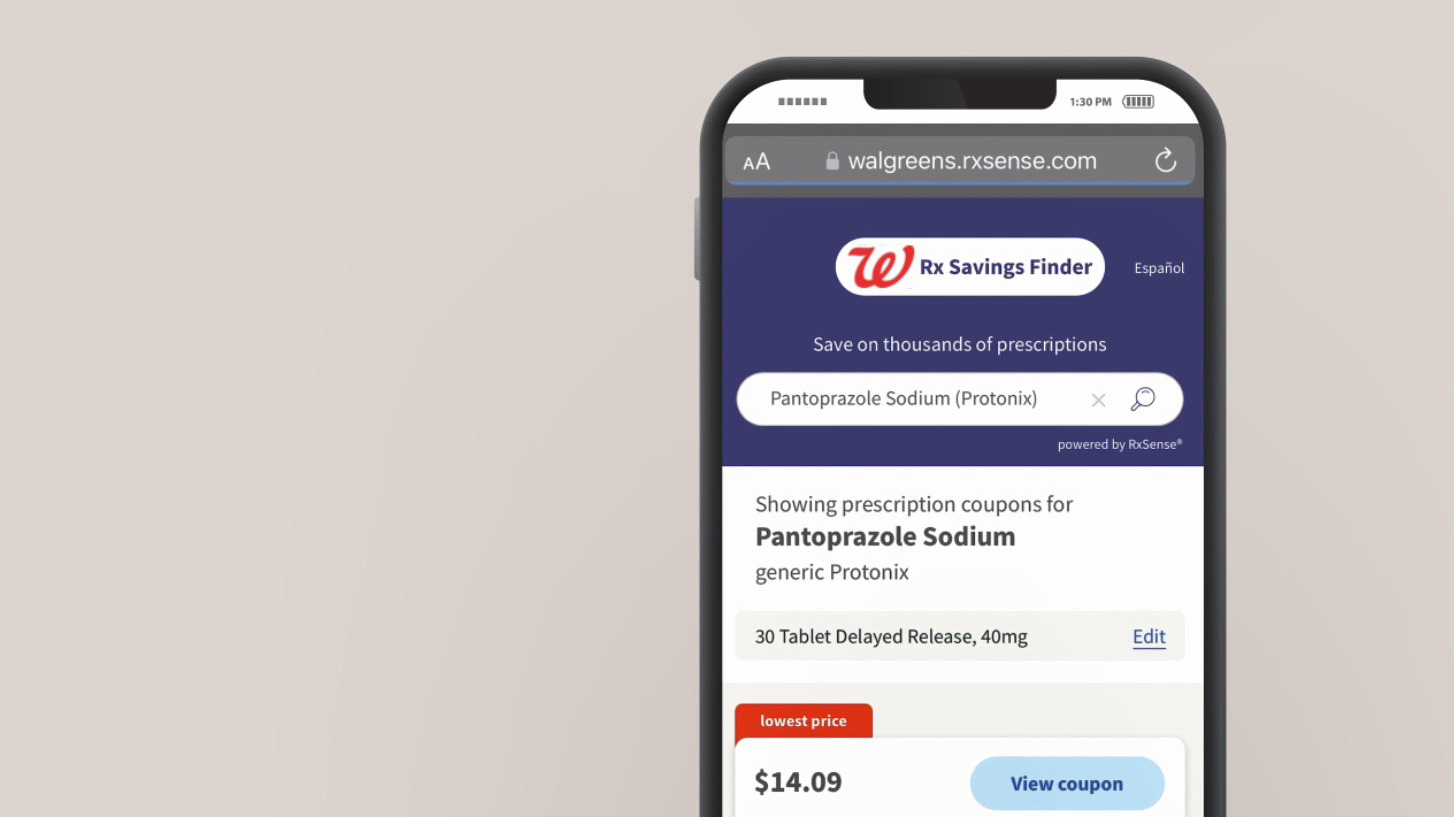Viewport: 1454px width, 817px height.
Task: Tap the Pantoprazole Sodium heading
Action: click(x=885, y=537)
